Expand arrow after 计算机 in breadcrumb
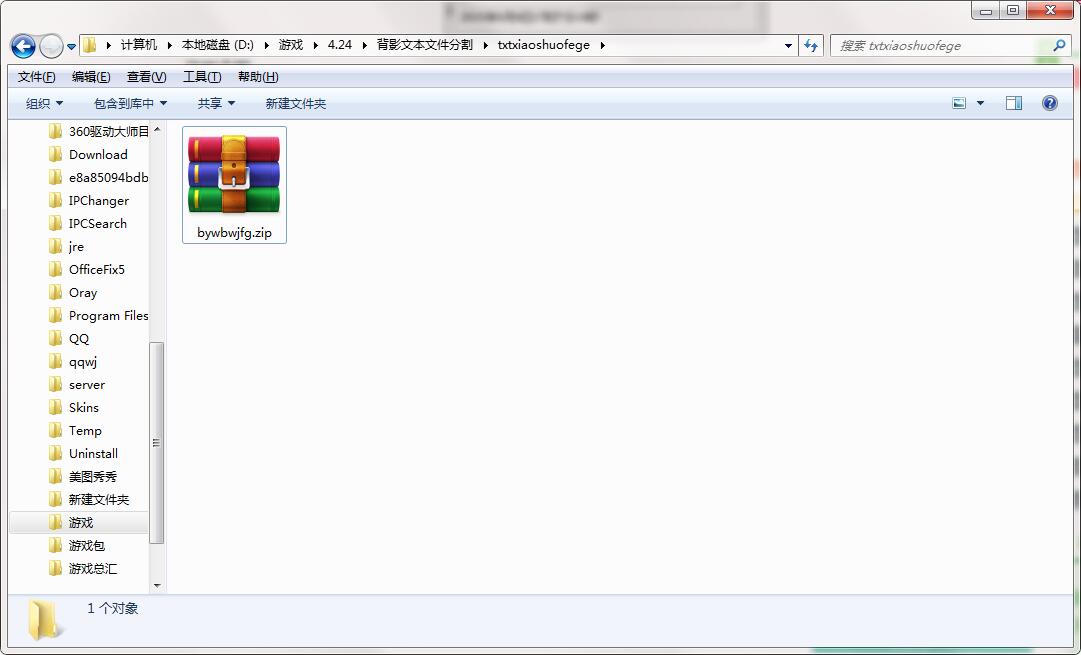 click(169, 46)
